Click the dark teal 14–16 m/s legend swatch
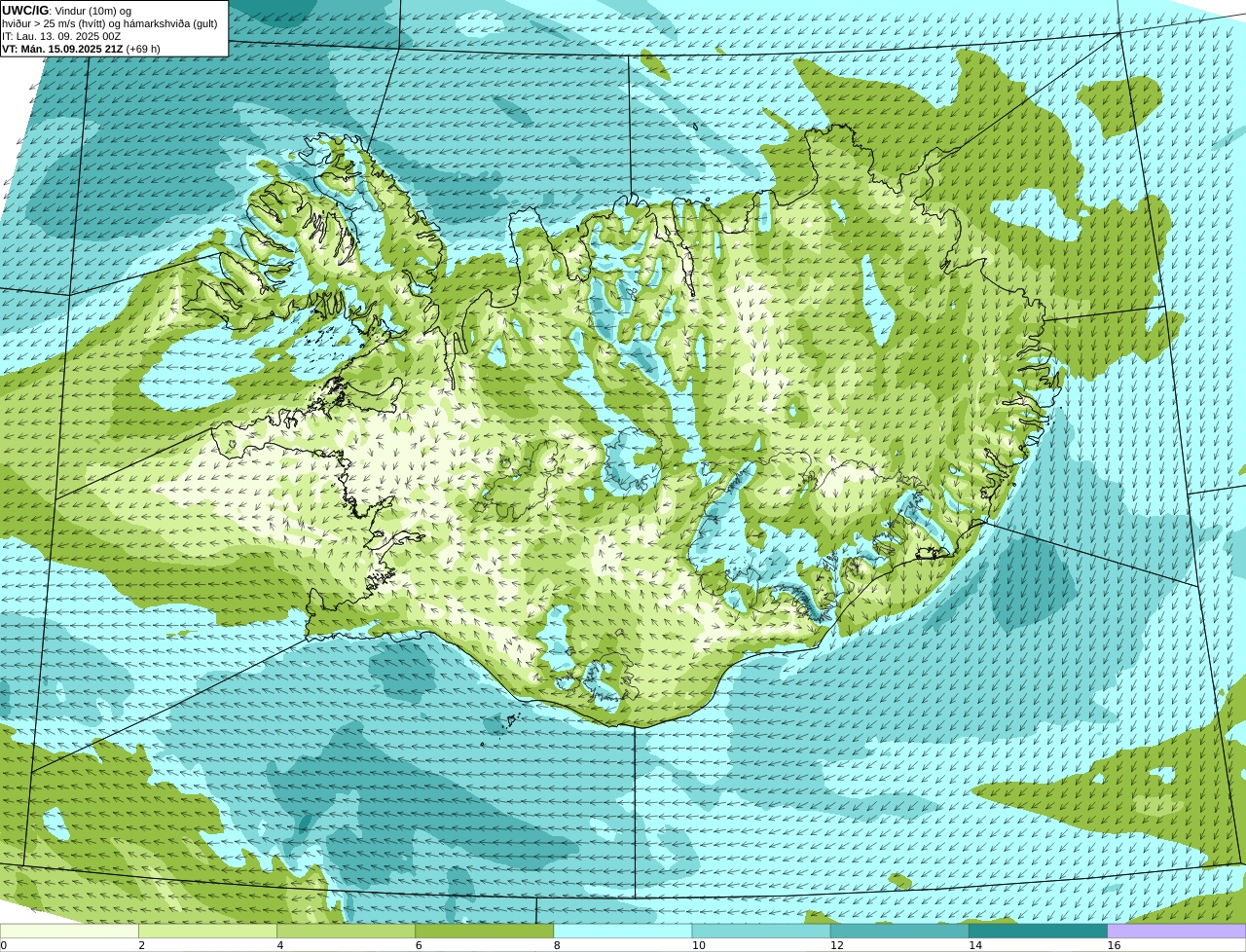Image resolution: width=1246 pixels, height=952 pixels. (x=1038, y=931)
